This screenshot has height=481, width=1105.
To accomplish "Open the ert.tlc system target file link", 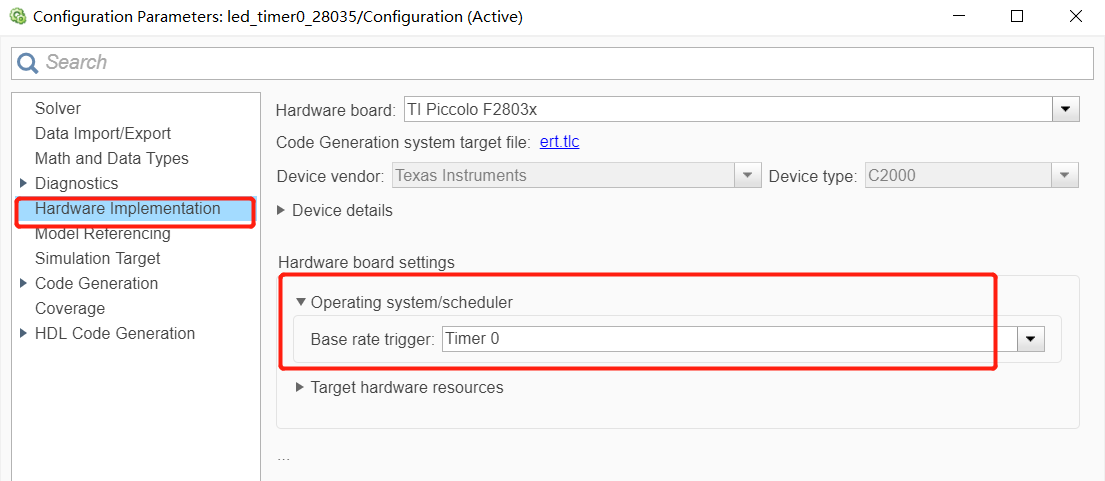I will 559,142.
